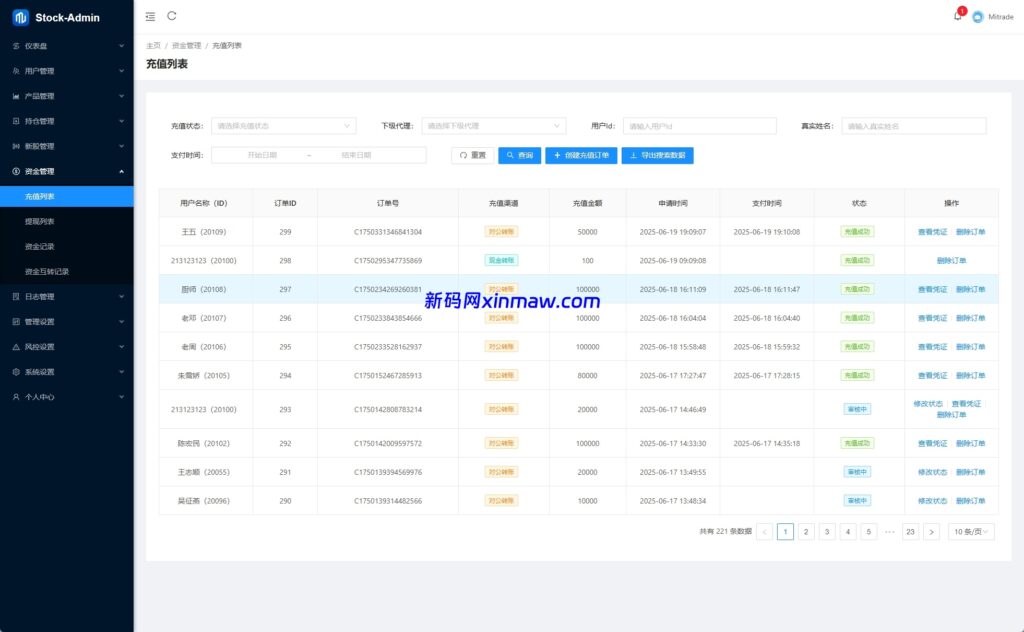The width and height of the screenshot is (1024, 632).
Task: Open the 充值状态 dropdown
Action: [283, 126]
